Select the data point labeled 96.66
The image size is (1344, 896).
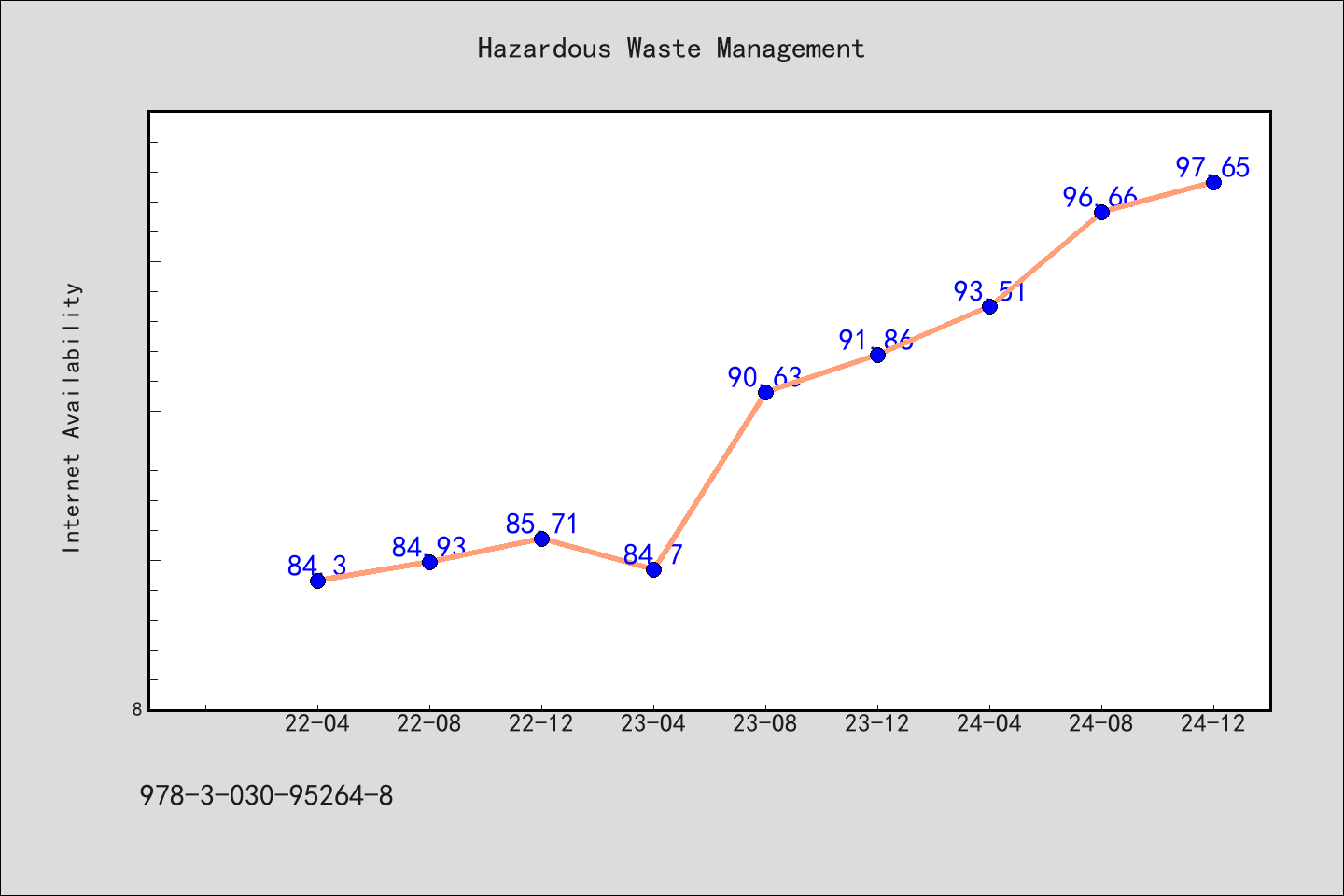(x=1101, y=212)
